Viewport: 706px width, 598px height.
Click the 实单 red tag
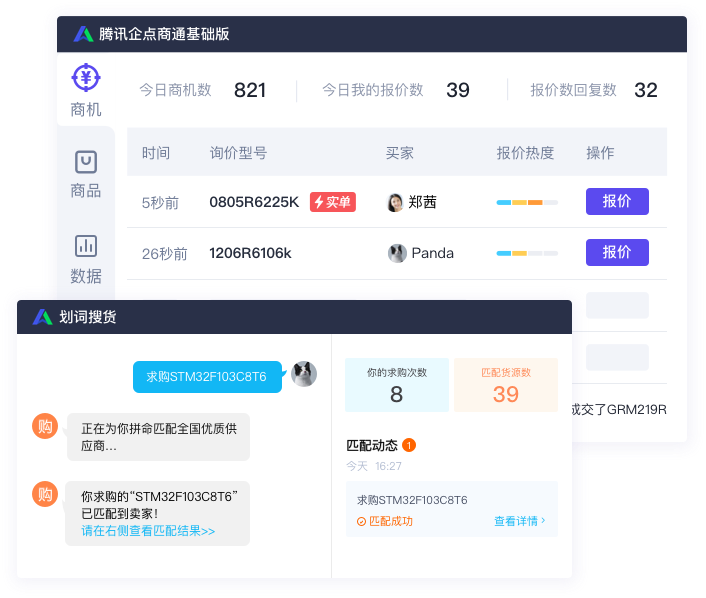333,202
